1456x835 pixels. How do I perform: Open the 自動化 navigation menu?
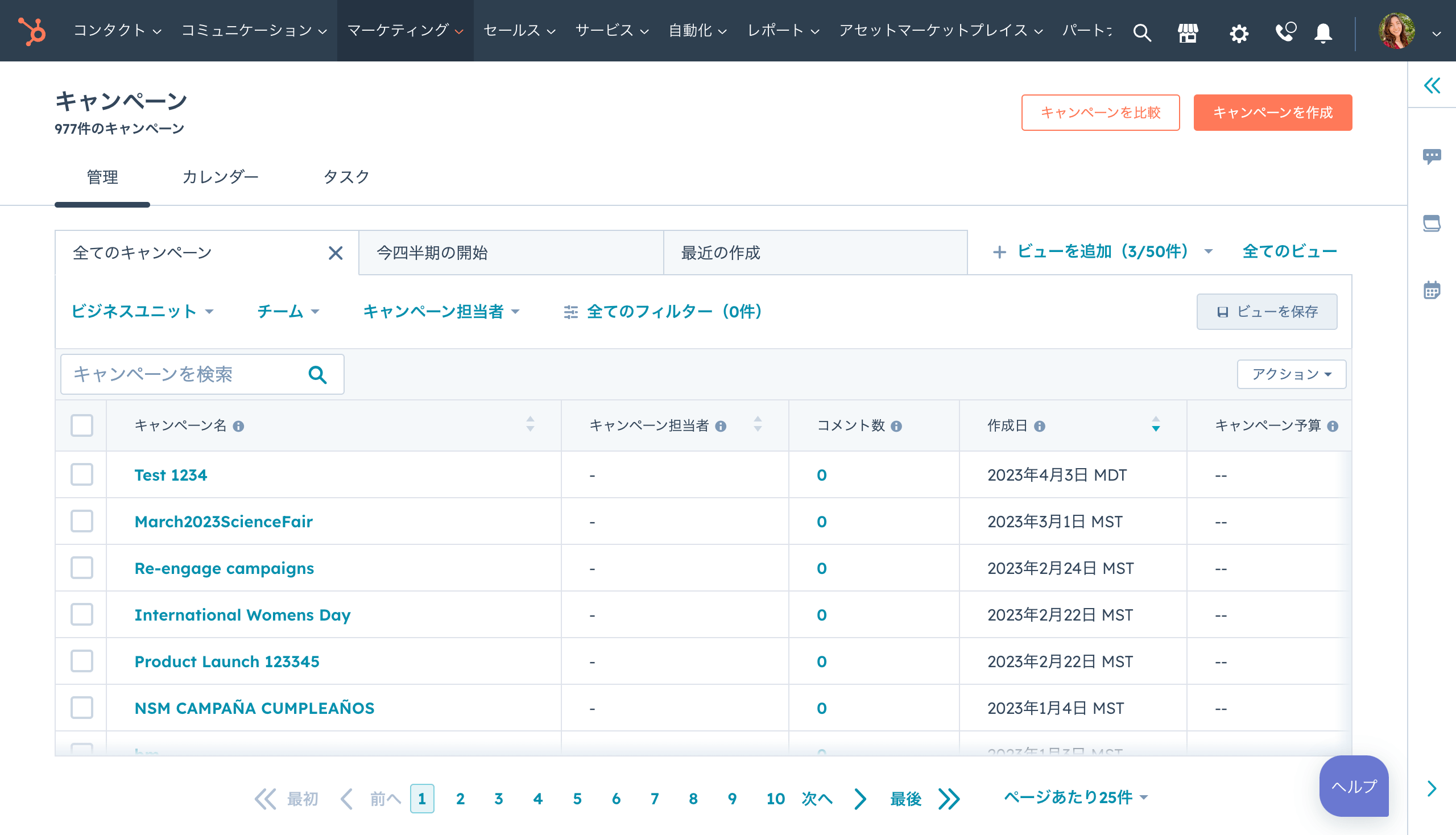697,30
